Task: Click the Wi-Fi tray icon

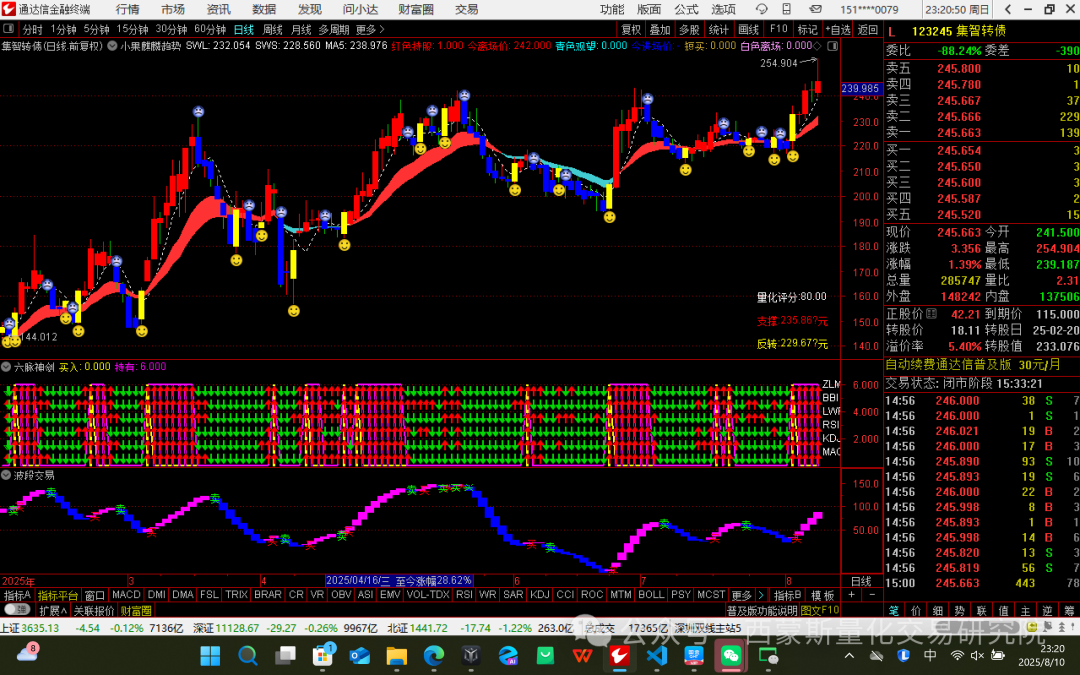Action: pos(957,655)
